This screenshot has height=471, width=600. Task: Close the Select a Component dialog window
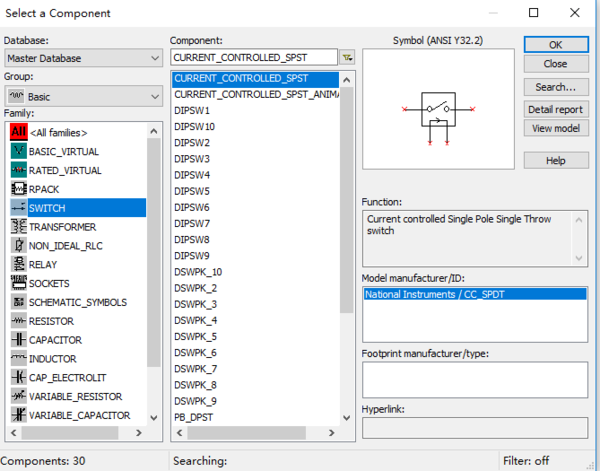[x=575, y=13]
